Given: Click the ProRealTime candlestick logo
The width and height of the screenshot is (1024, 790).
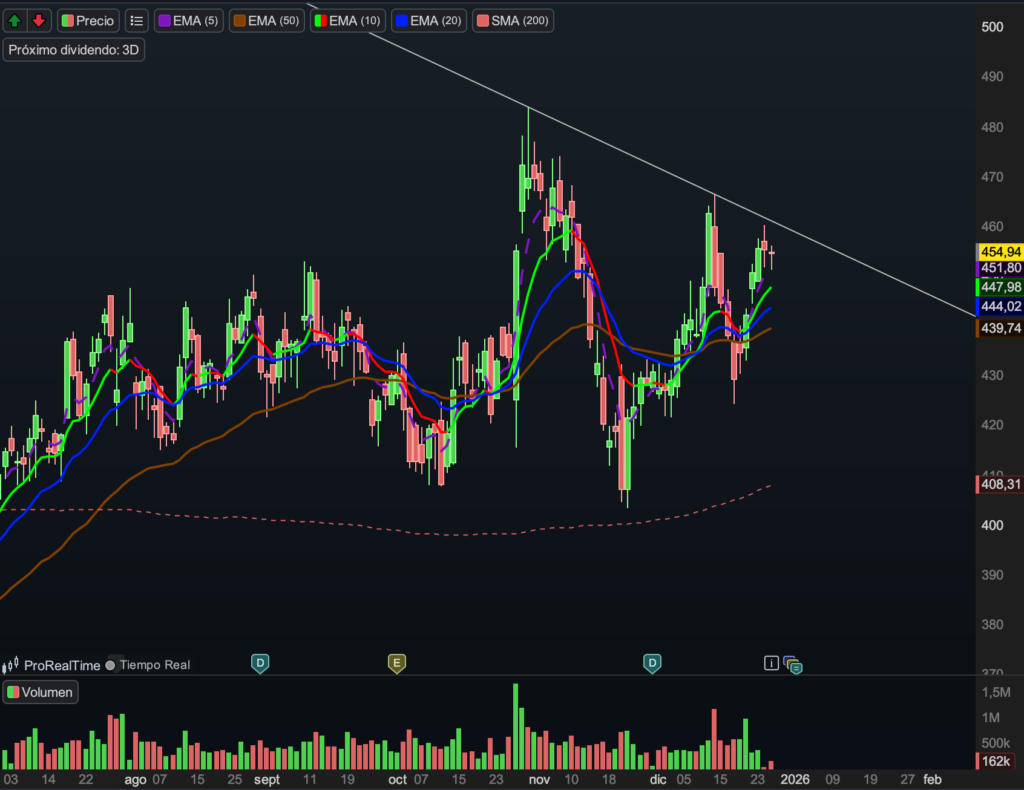Looking at the screenshot, I should click(x=12, y=665).
